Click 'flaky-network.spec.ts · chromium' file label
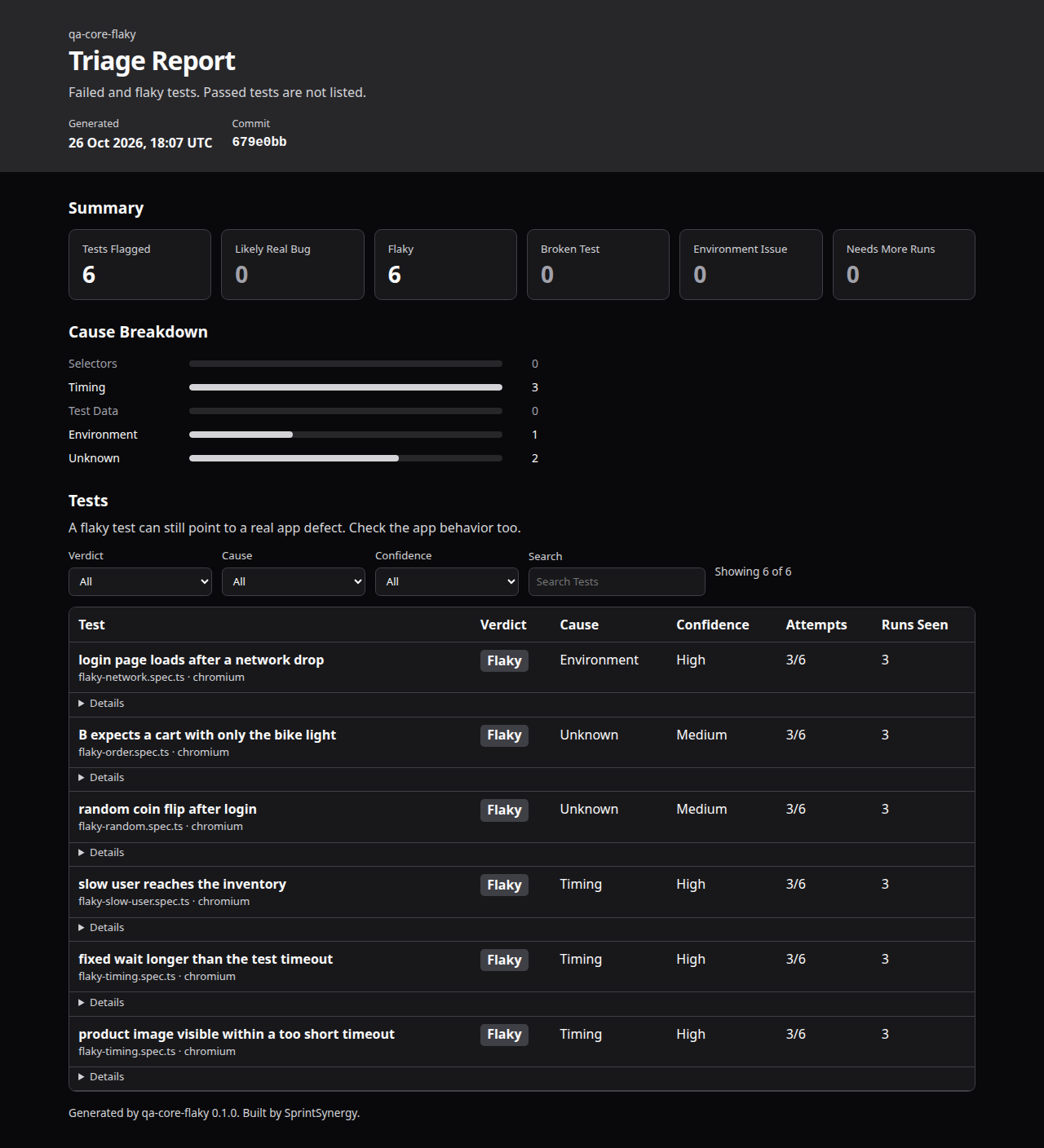Viewport: 1044px width, 1148px height. [x=161, y=678]
